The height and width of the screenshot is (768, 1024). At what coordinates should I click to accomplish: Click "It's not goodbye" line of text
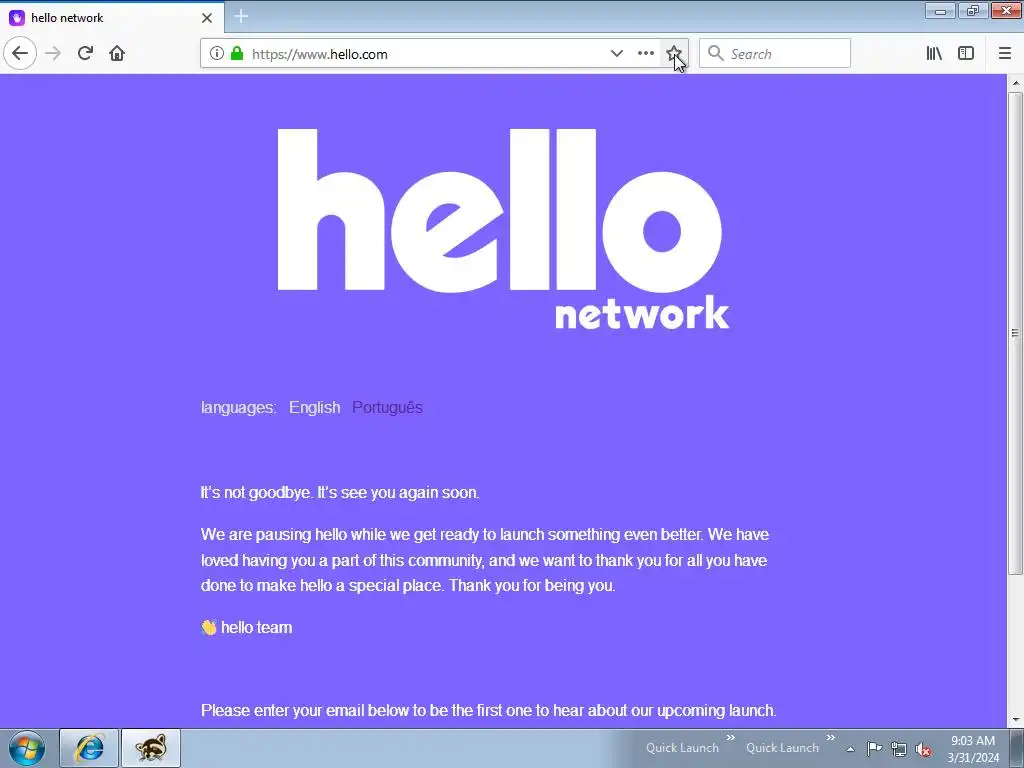tap(340, 492)
